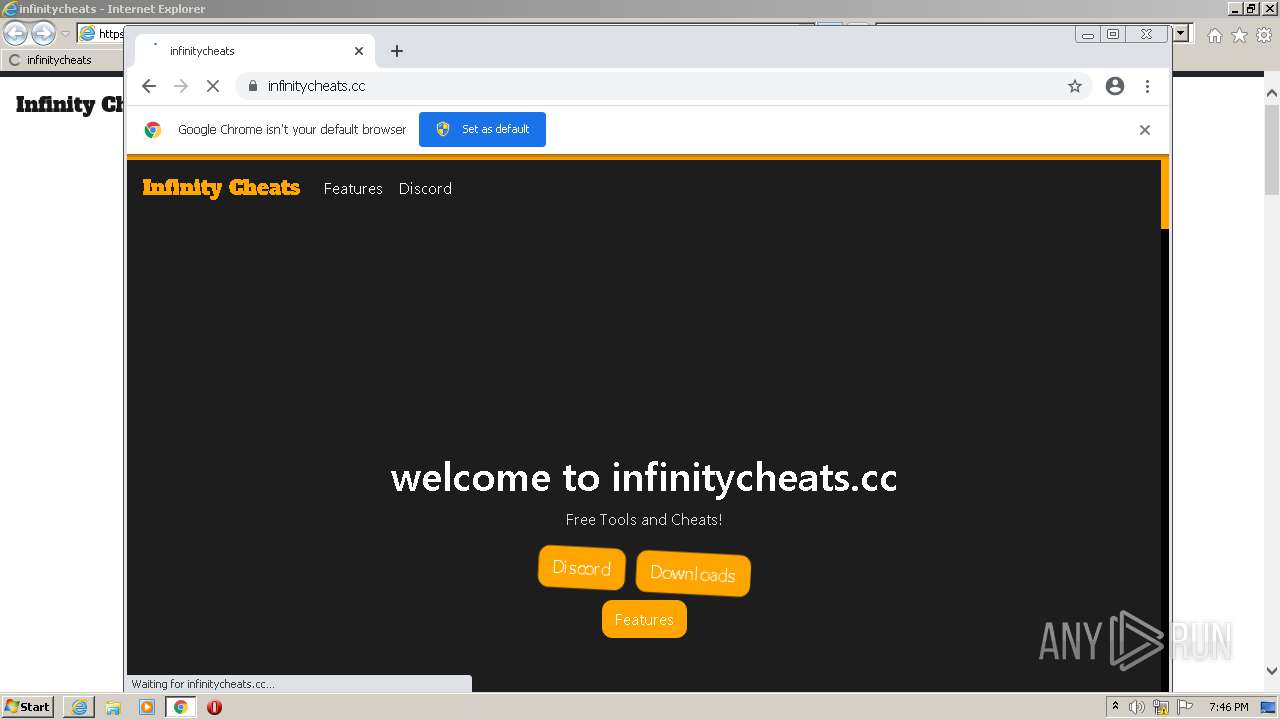
Task: Click Internet Explorer address bar dropdown arrow
Action: tap(1181, 34)
